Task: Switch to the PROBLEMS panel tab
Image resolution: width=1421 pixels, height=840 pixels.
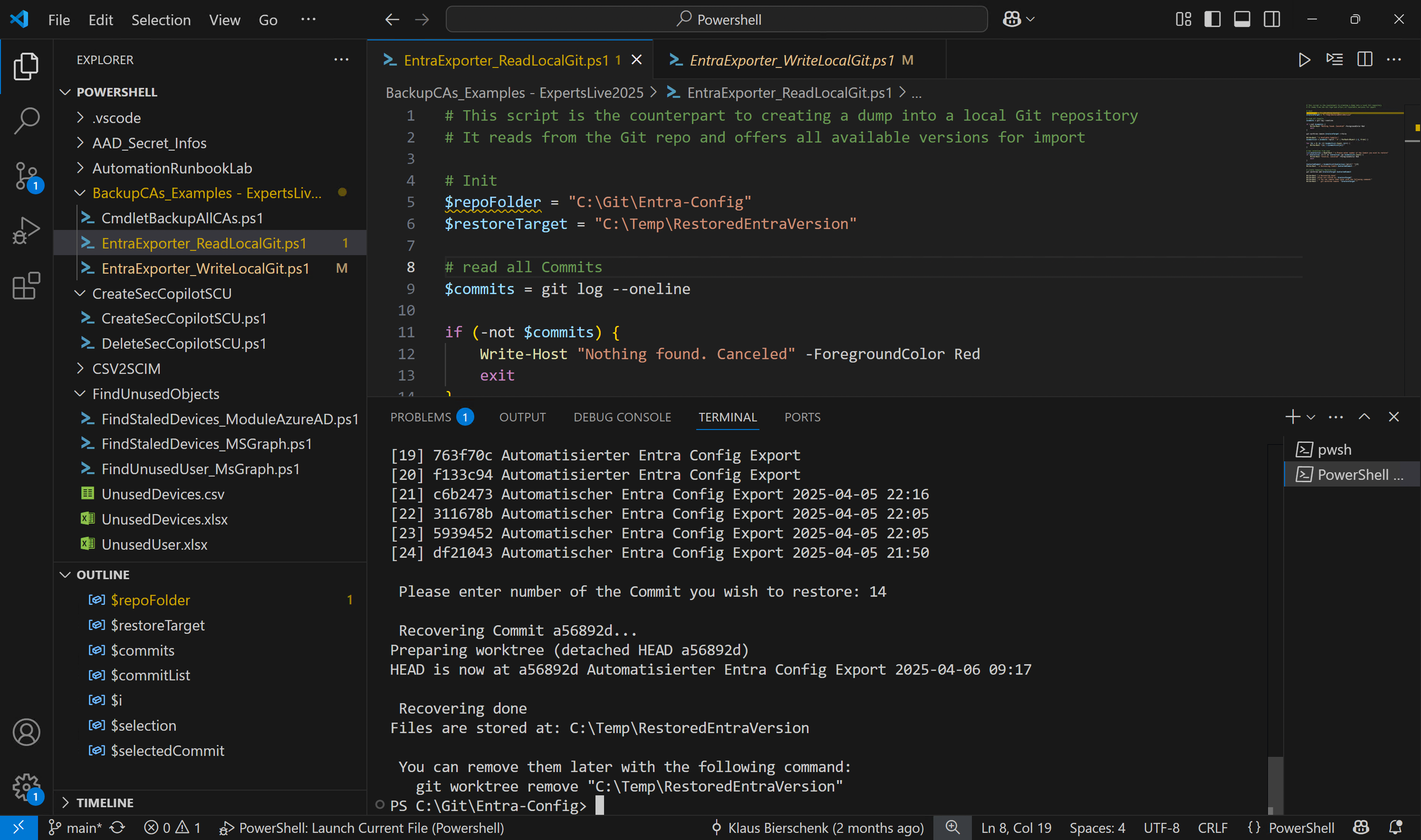Action: [x=432, y=417]
